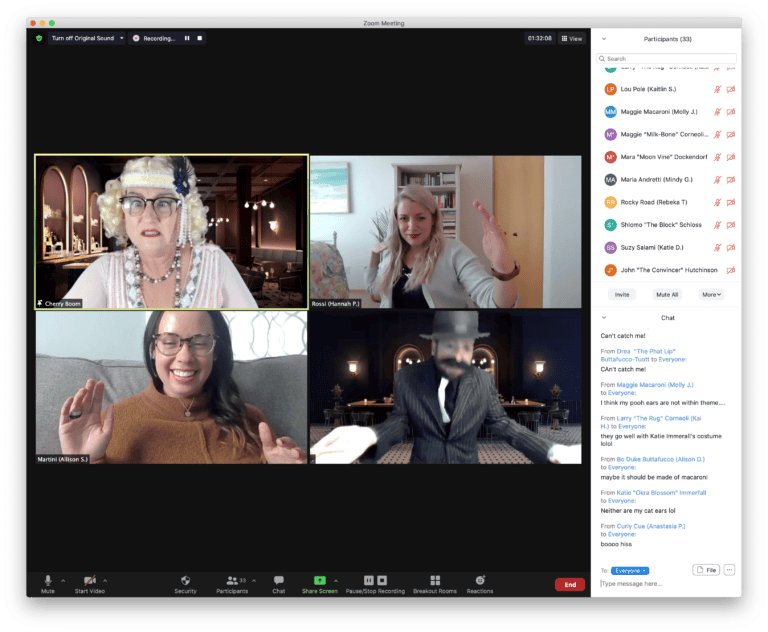The height and width of the screenshot is (632, 768).
Task: Collapse the Chat panel chevron
Action: click(604, 317)
